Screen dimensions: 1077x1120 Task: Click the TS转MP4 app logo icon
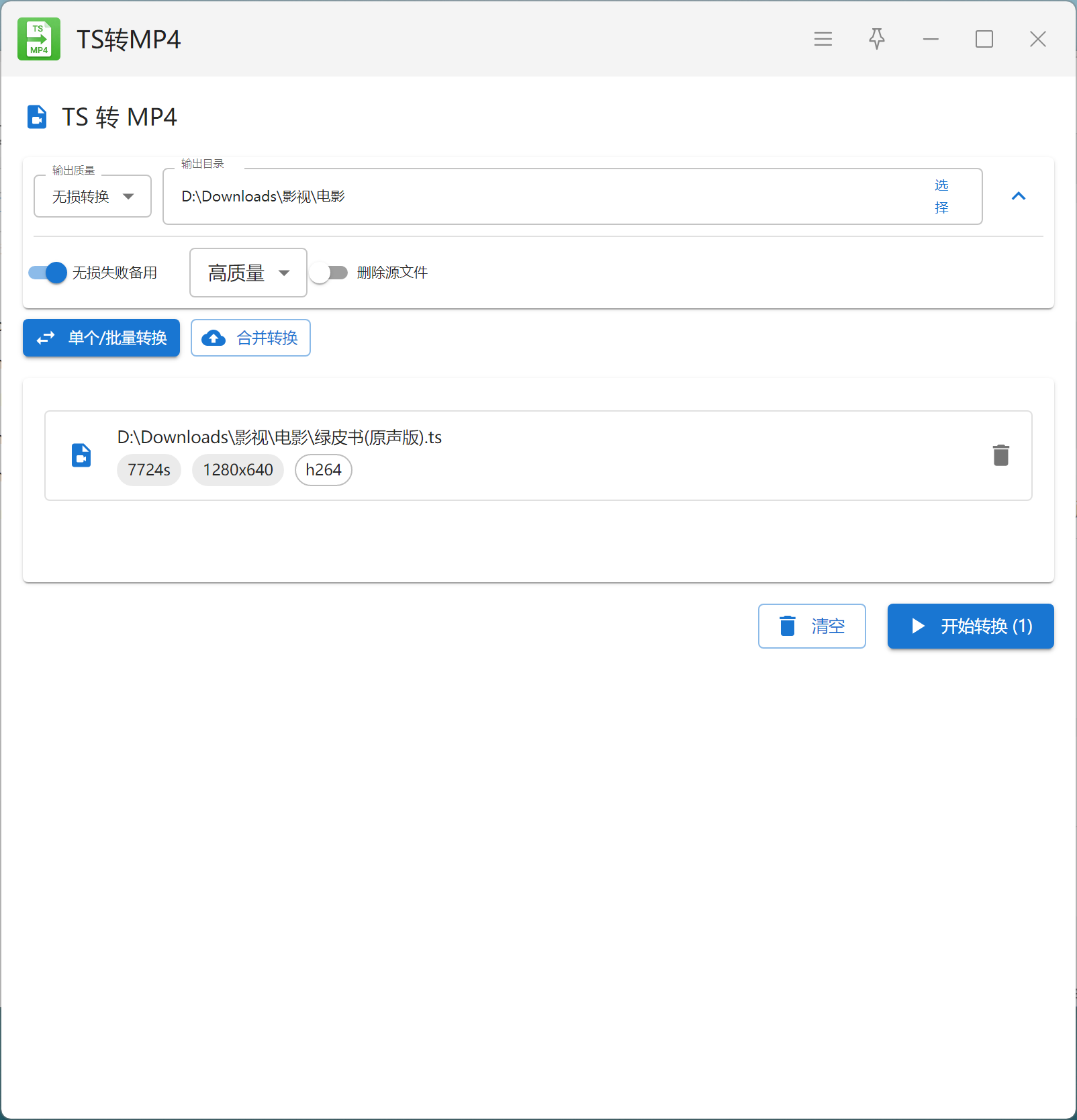coord(39,39)
